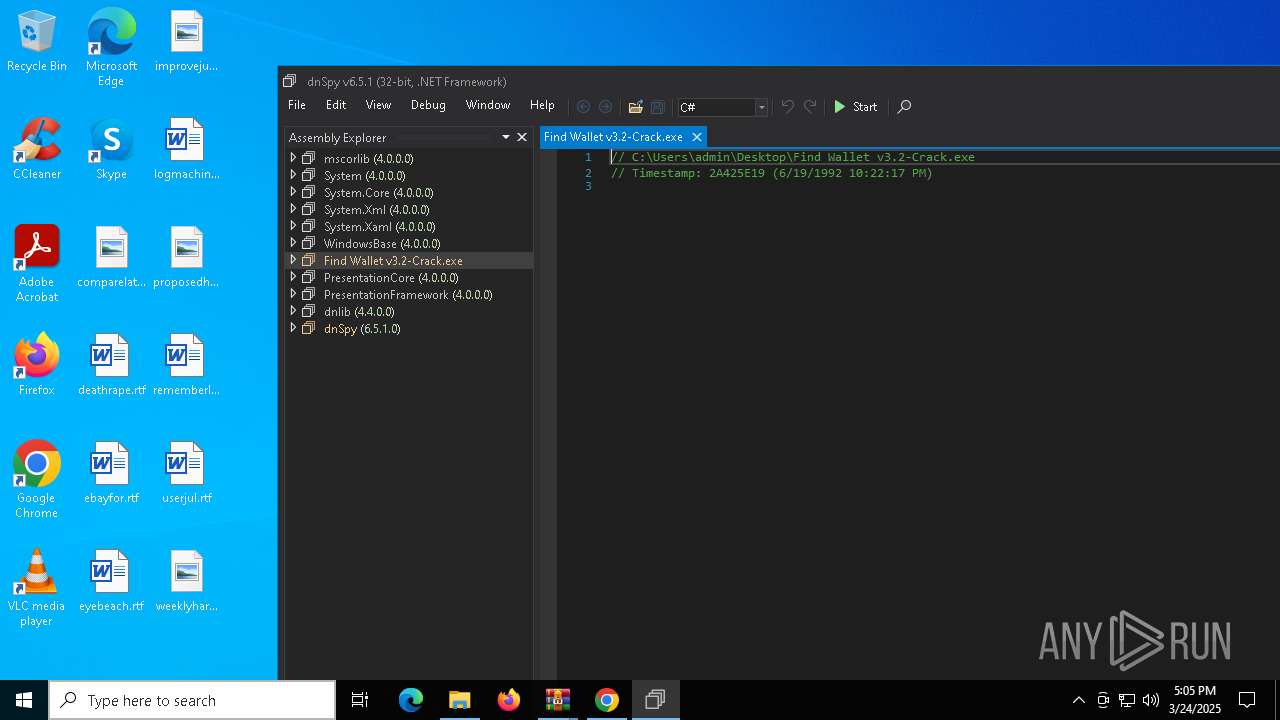The image size is (1280, 720).
Task: Expand the WindowsBase assembly node
Action: [293, 243]
